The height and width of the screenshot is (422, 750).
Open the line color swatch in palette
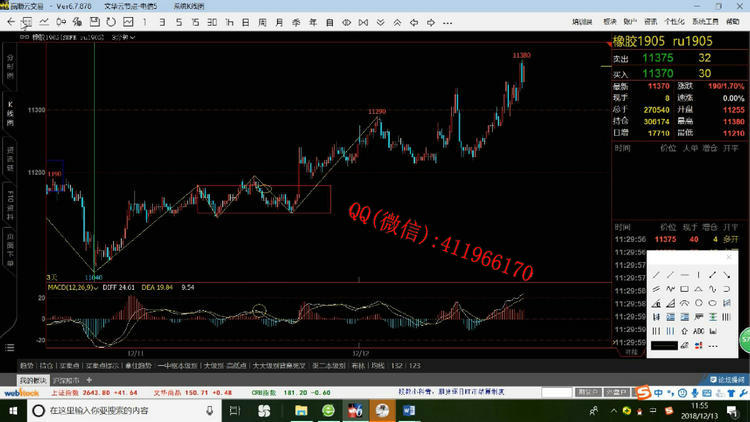tap(664, 346)
